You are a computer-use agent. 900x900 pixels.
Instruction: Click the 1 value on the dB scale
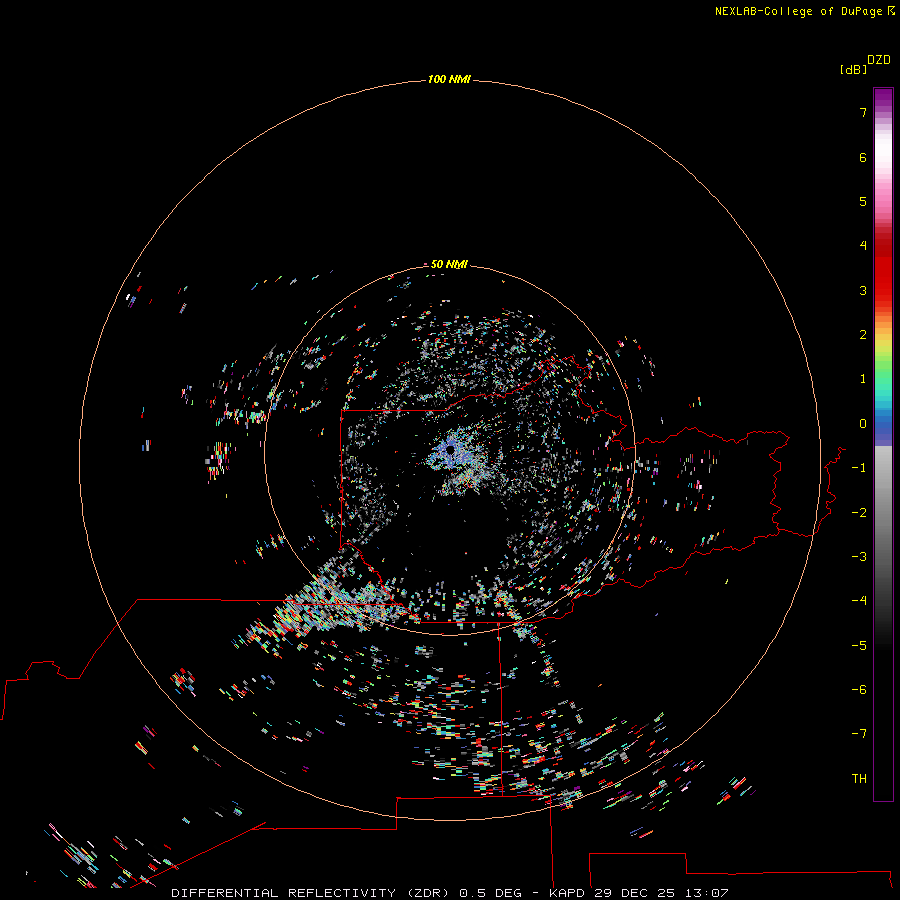pos(863,379)
